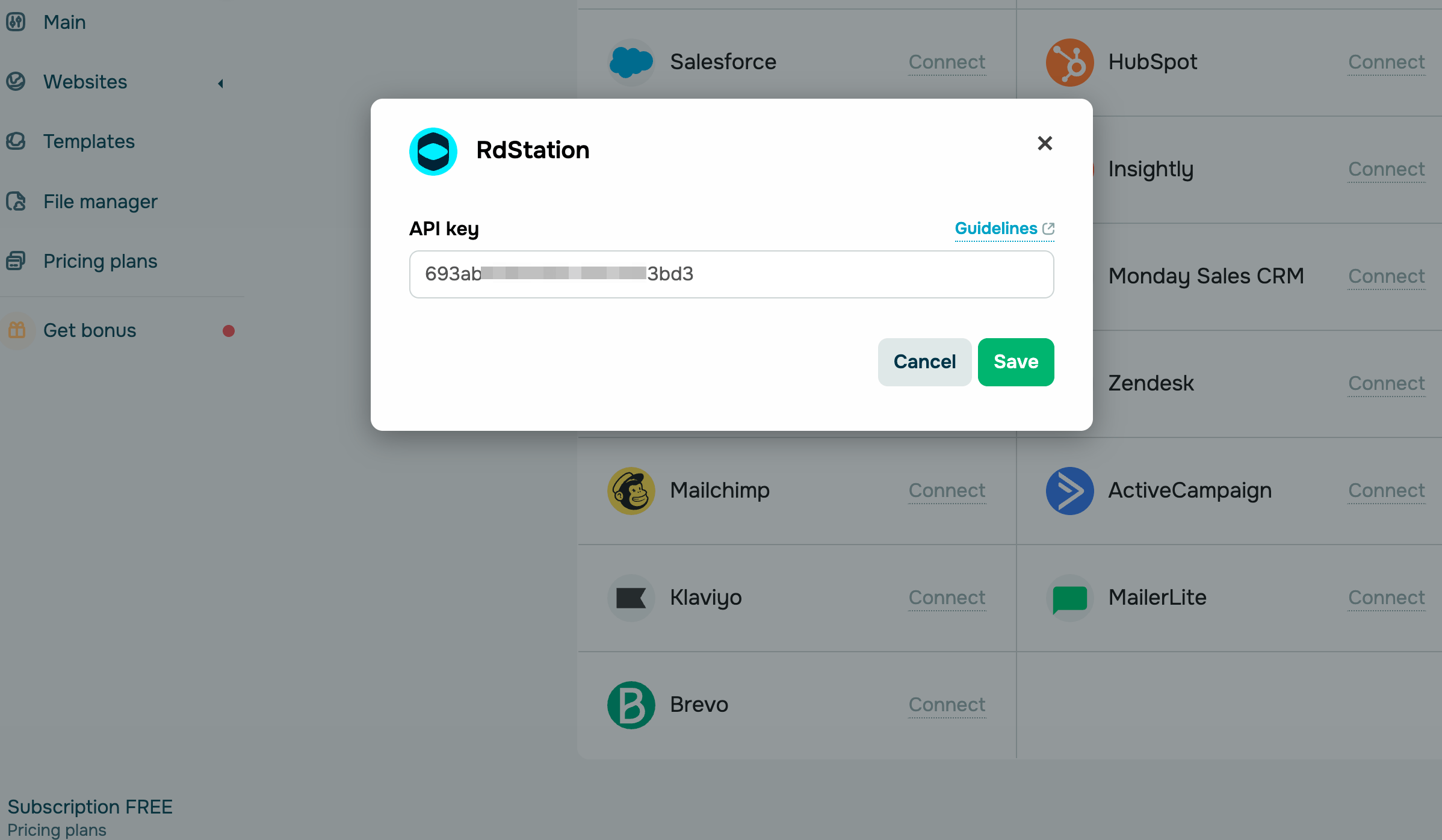Image resolution: width=1442 pixels, height=840 pixels.
Task: Connect the Brevo integration
Action: [947, 705]
